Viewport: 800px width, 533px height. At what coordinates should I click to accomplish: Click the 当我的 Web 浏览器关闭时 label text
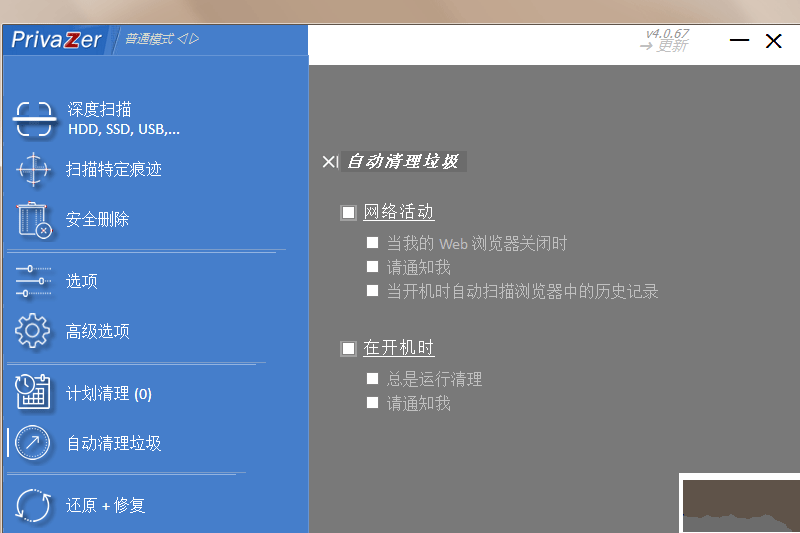coord(477,243)
